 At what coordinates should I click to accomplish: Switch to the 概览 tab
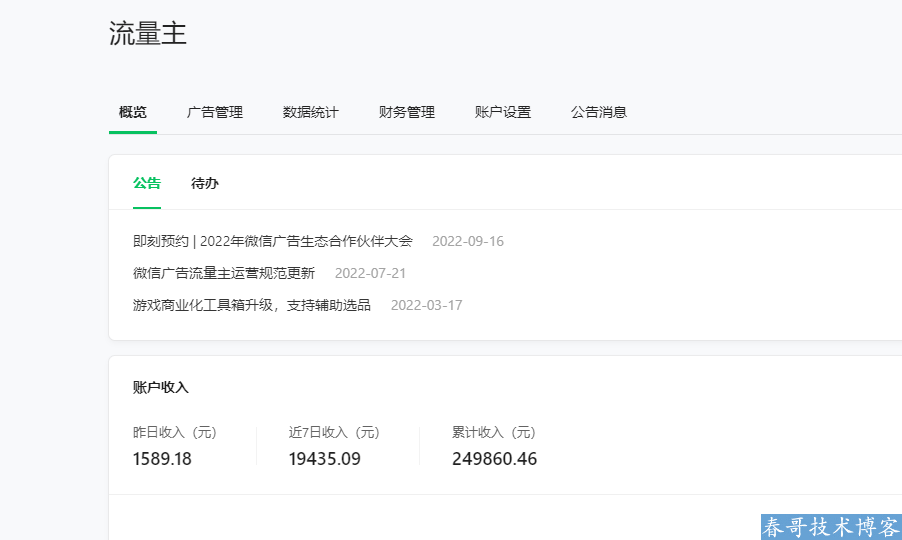(133, 112)
